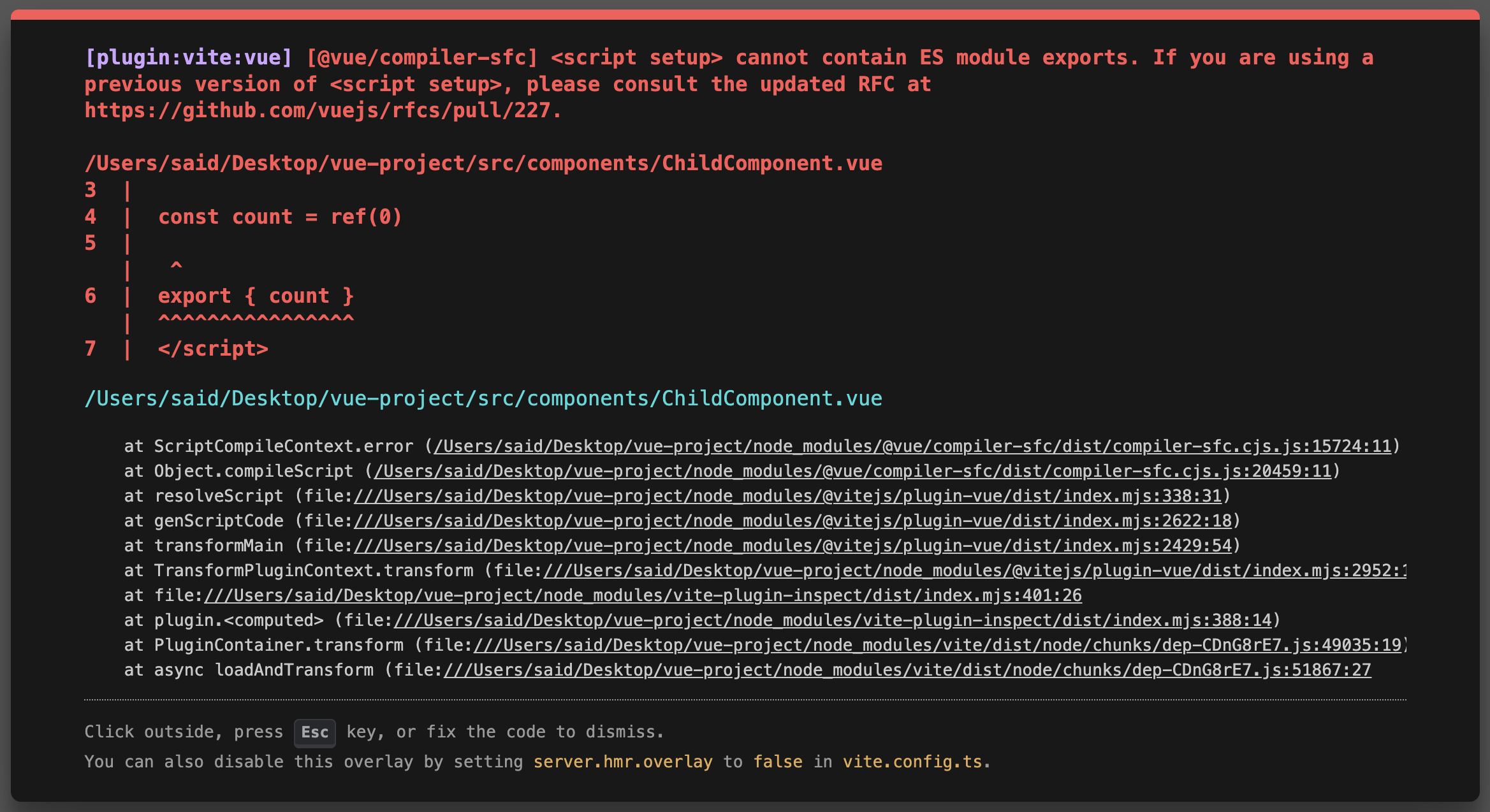Open Object.compileScript compiler-sfc.cjs.js:20459:11 link
The image size is (1490, 812).
852,471
